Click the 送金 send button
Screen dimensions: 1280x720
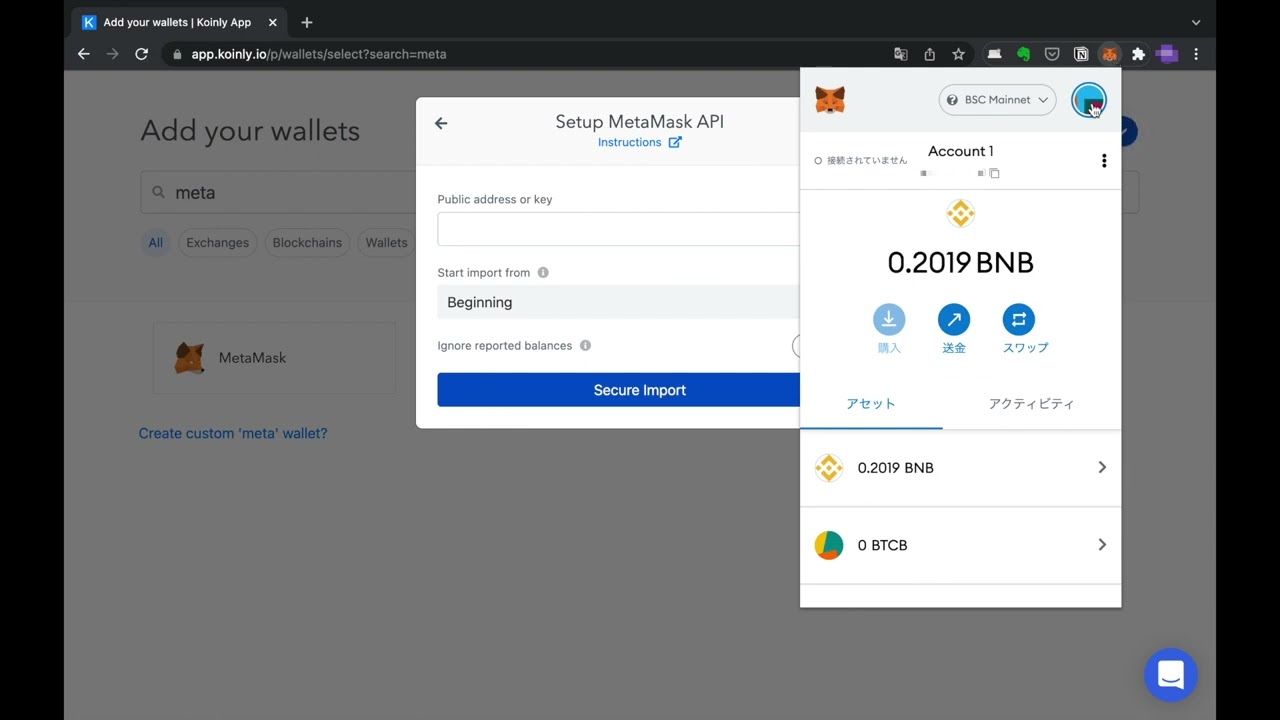[954, 329]
